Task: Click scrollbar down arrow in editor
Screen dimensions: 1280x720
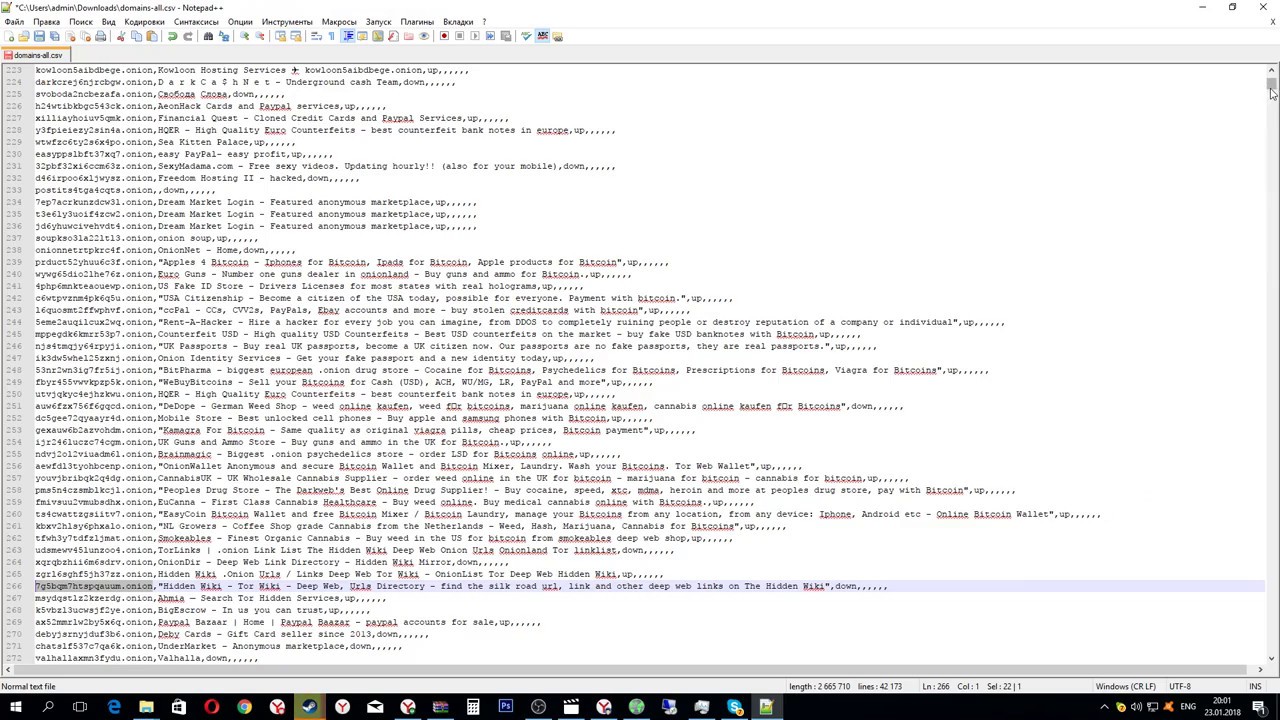Action: click(1271, 659)
